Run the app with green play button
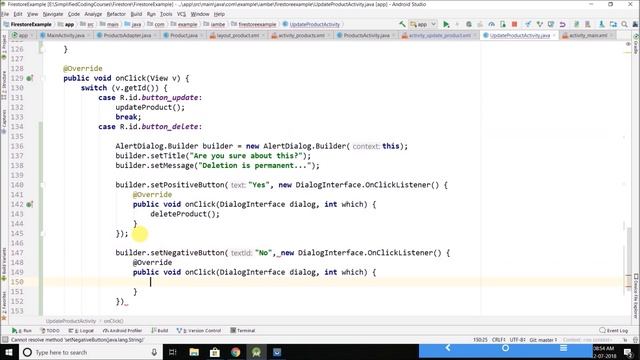 [x=446, y=24]
